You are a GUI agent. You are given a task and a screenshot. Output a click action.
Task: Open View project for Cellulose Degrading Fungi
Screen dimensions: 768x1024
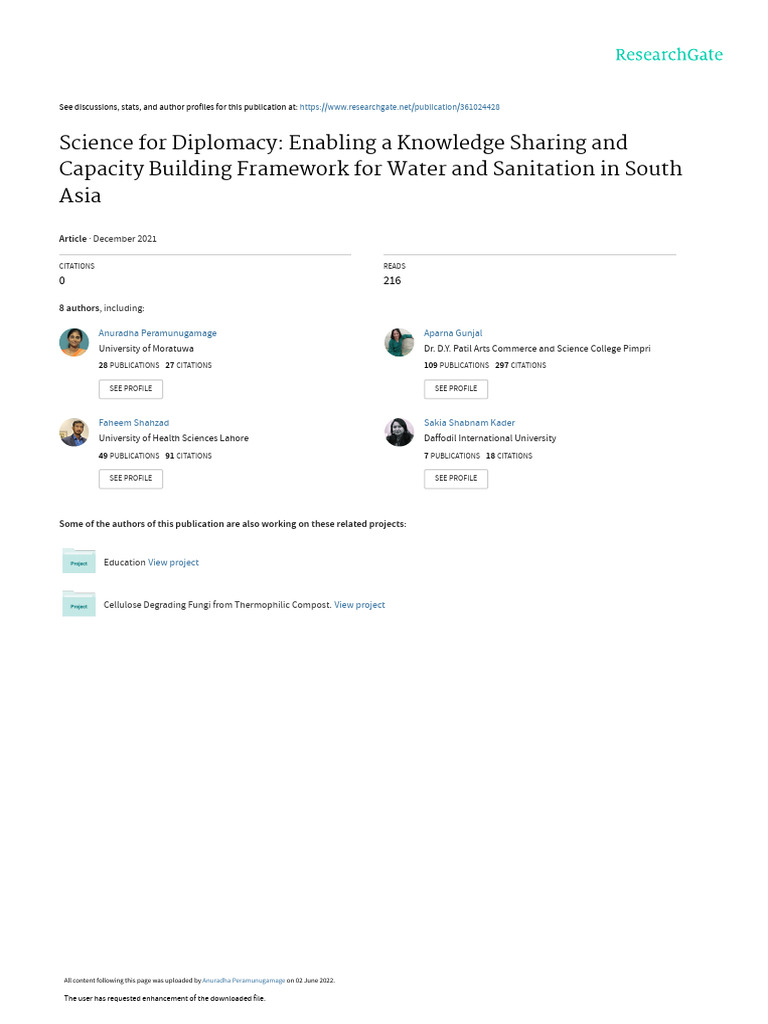pos(360,605)
